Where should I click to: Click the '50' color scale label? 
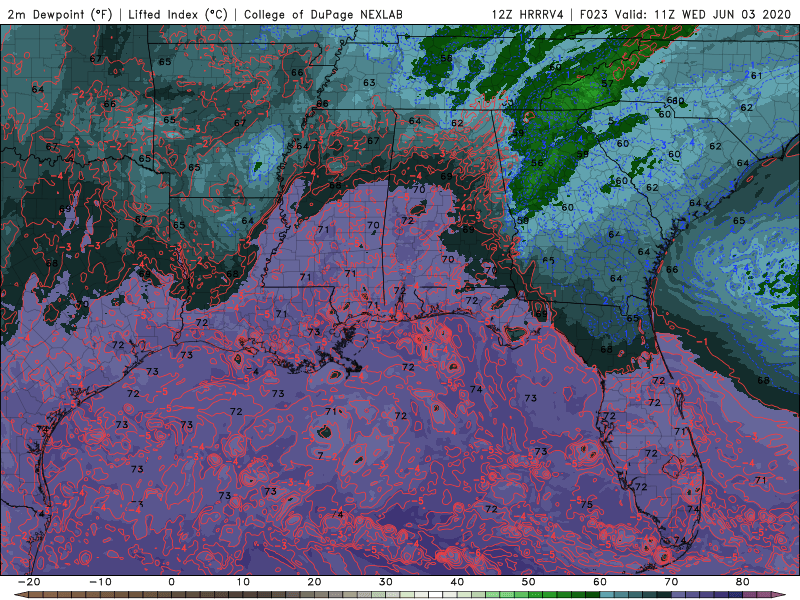point(529,582)
